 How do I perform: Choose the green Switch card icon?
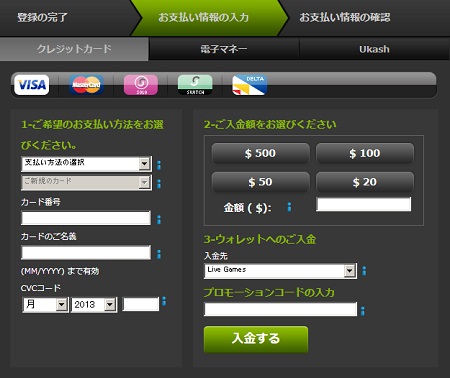pyautogui.click(x=195, y=85)
